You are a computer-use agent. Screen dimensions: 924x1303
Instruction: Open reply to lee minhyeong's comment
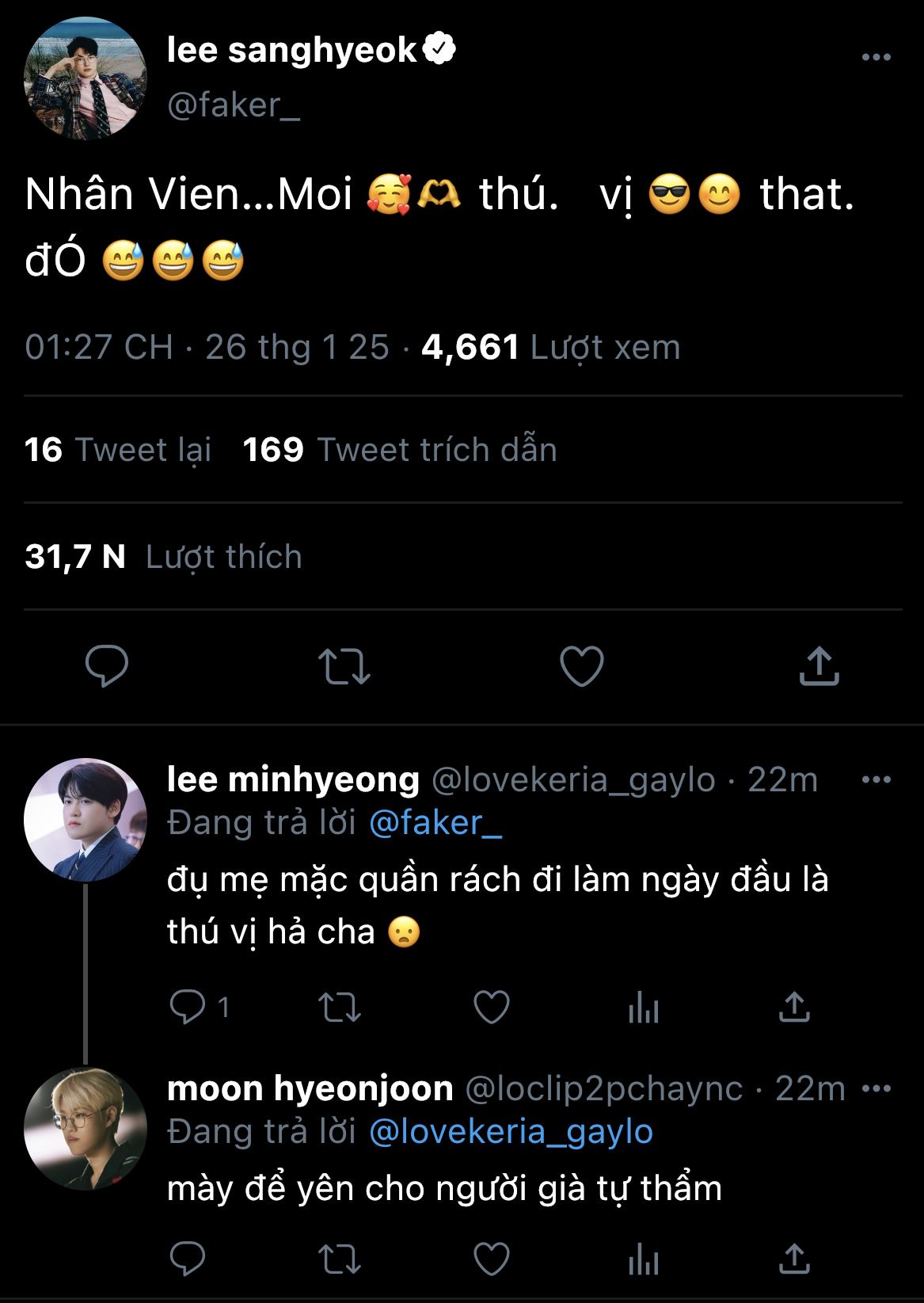188,1007
